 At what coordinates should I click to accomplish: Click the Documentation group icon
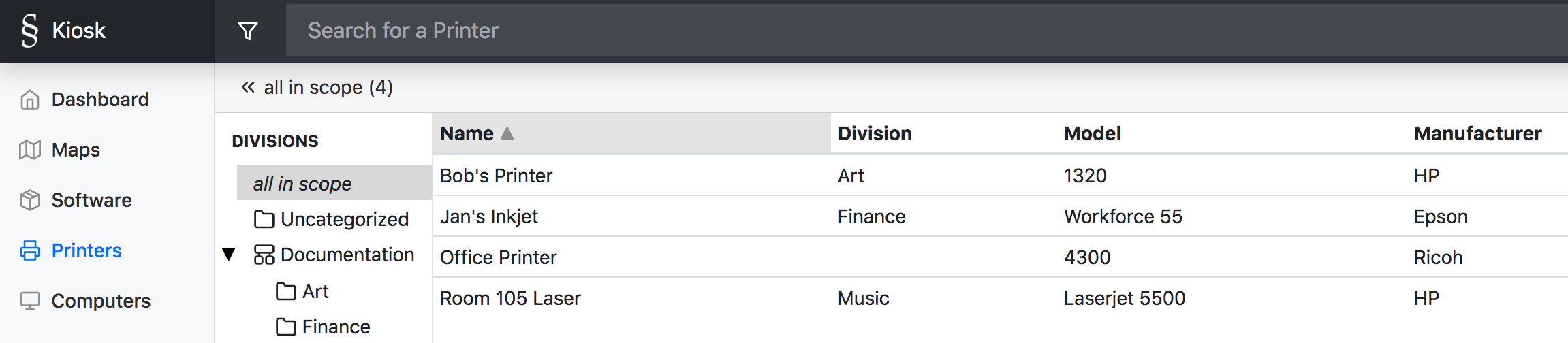click(264, 255)
